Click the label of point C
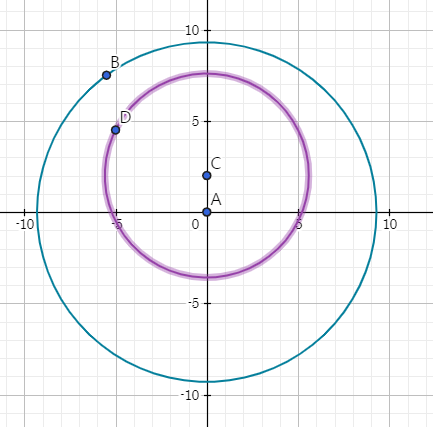Image resolution: width=433 pixels, height=427 pixels. (216, 164)
